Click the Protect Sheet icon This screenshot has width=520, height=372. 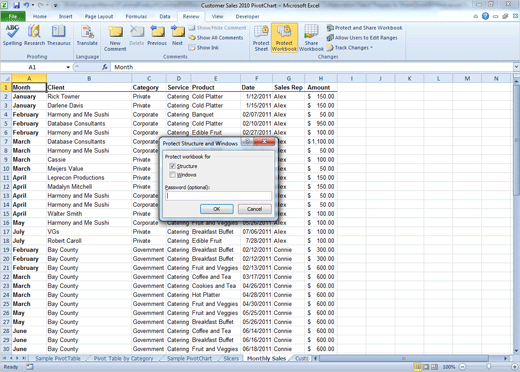(x=261, y=38)
